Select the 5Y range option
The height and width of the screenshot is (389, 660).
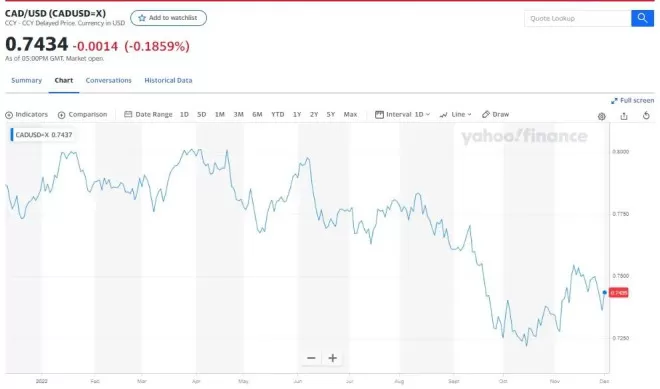coord(331,114)
